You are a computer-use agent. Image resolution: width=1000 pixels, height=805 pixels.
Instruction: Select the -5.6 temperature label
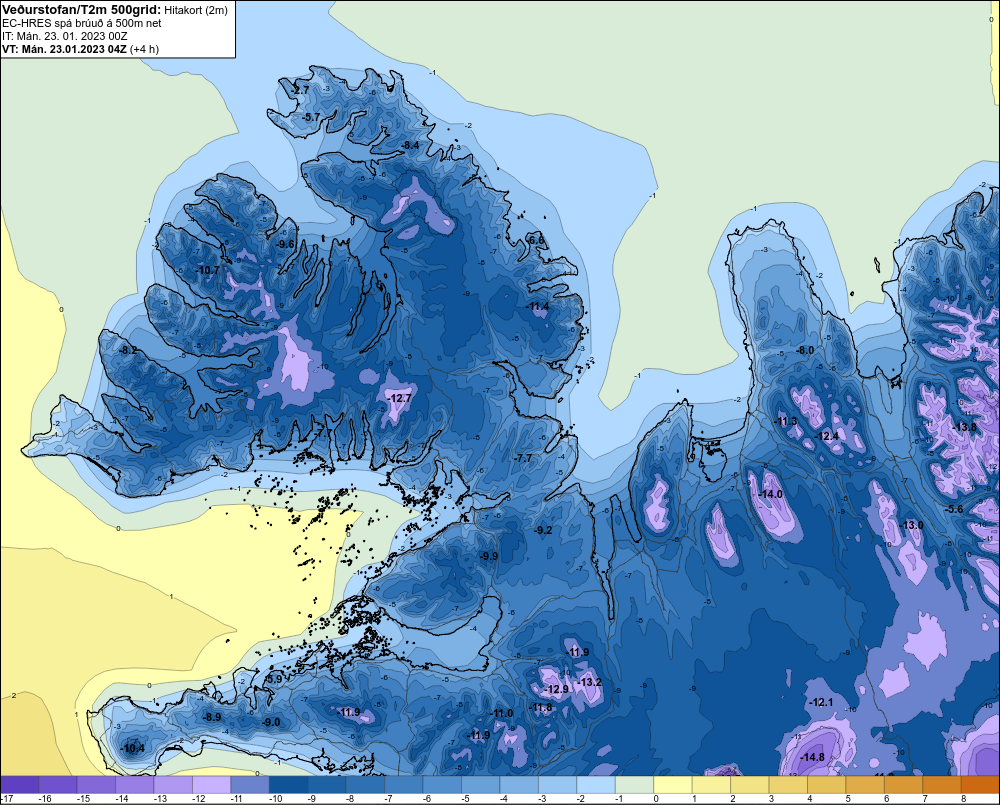pos(954,508)
